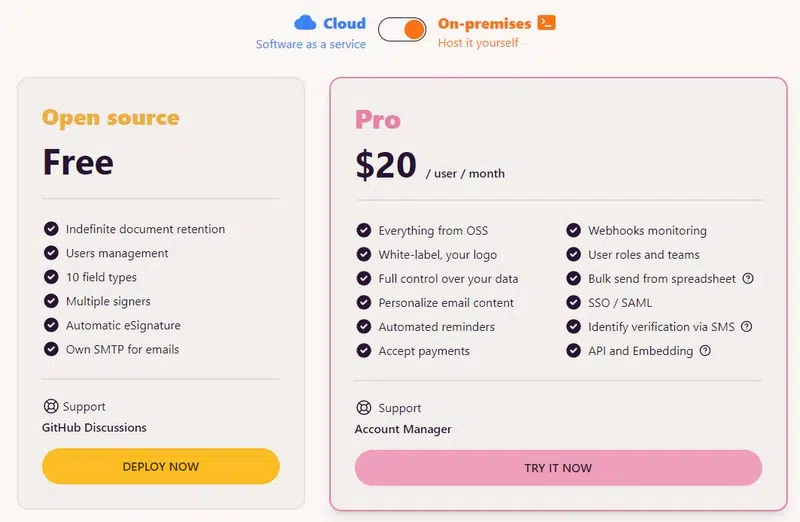Select the On-premises hosting option label
This screenshot has width=800, height=522.
[x=484, y=23]
